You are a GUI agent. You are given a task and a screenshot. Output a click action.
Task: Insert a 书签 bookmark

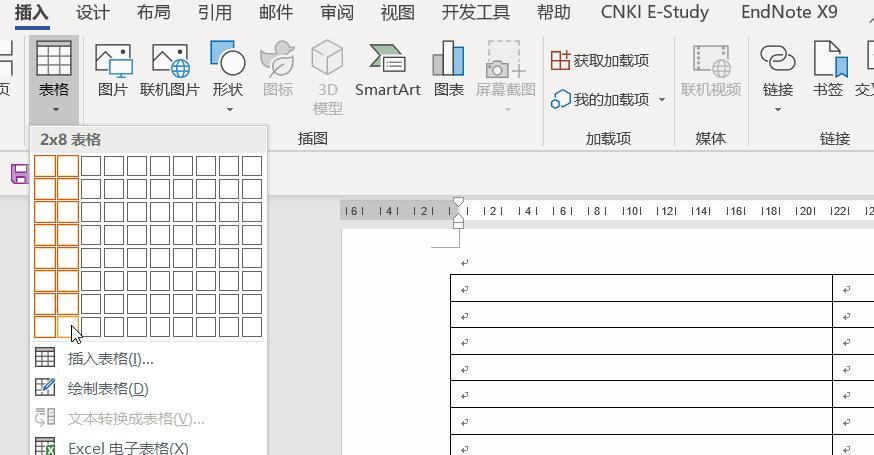click(x=828, y=70)
